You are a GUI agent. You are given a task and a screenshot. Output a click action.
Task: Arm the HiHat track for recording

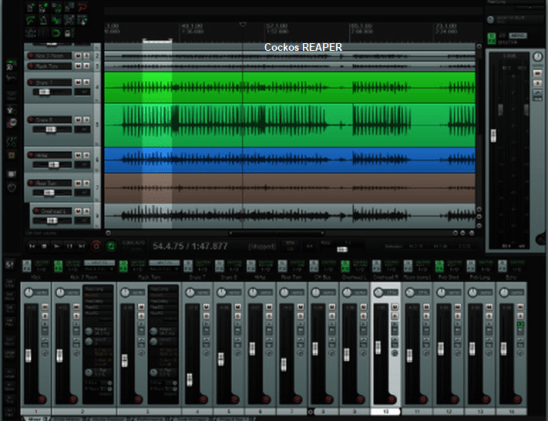pos(31,155)
